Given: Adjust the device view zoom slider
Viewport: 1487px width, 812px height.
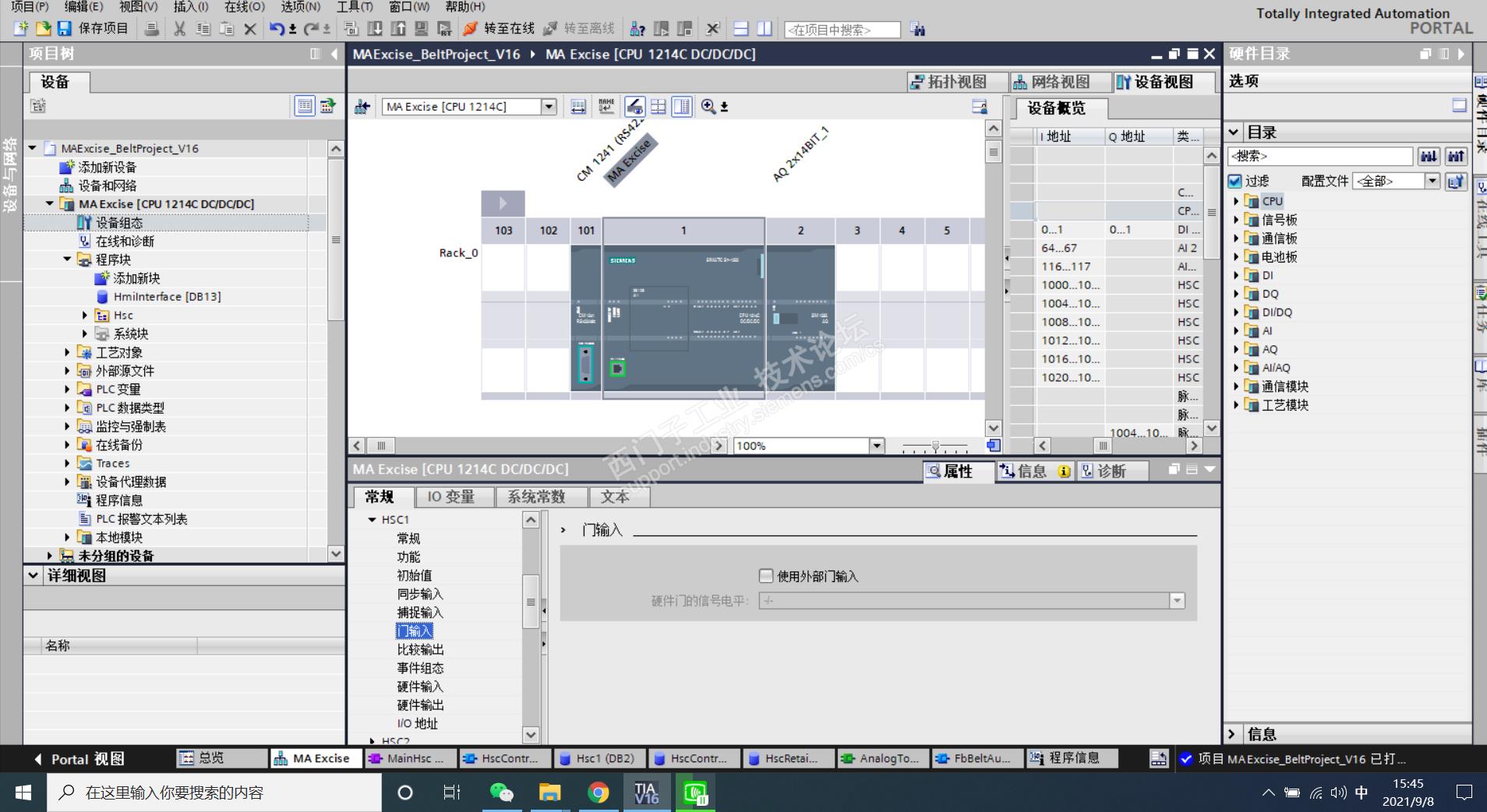Looking at the screenshot, I should (x=935, y=447).
